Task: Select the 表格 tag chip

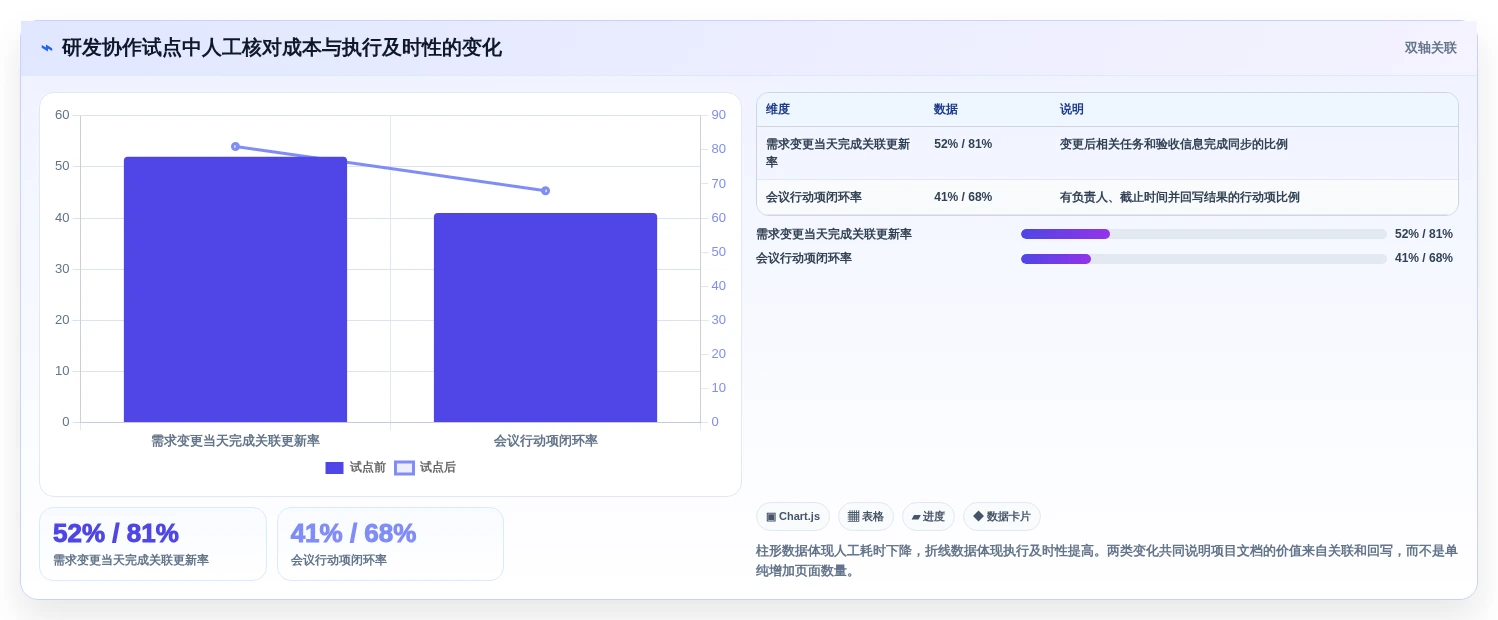Action: point(866,517)
